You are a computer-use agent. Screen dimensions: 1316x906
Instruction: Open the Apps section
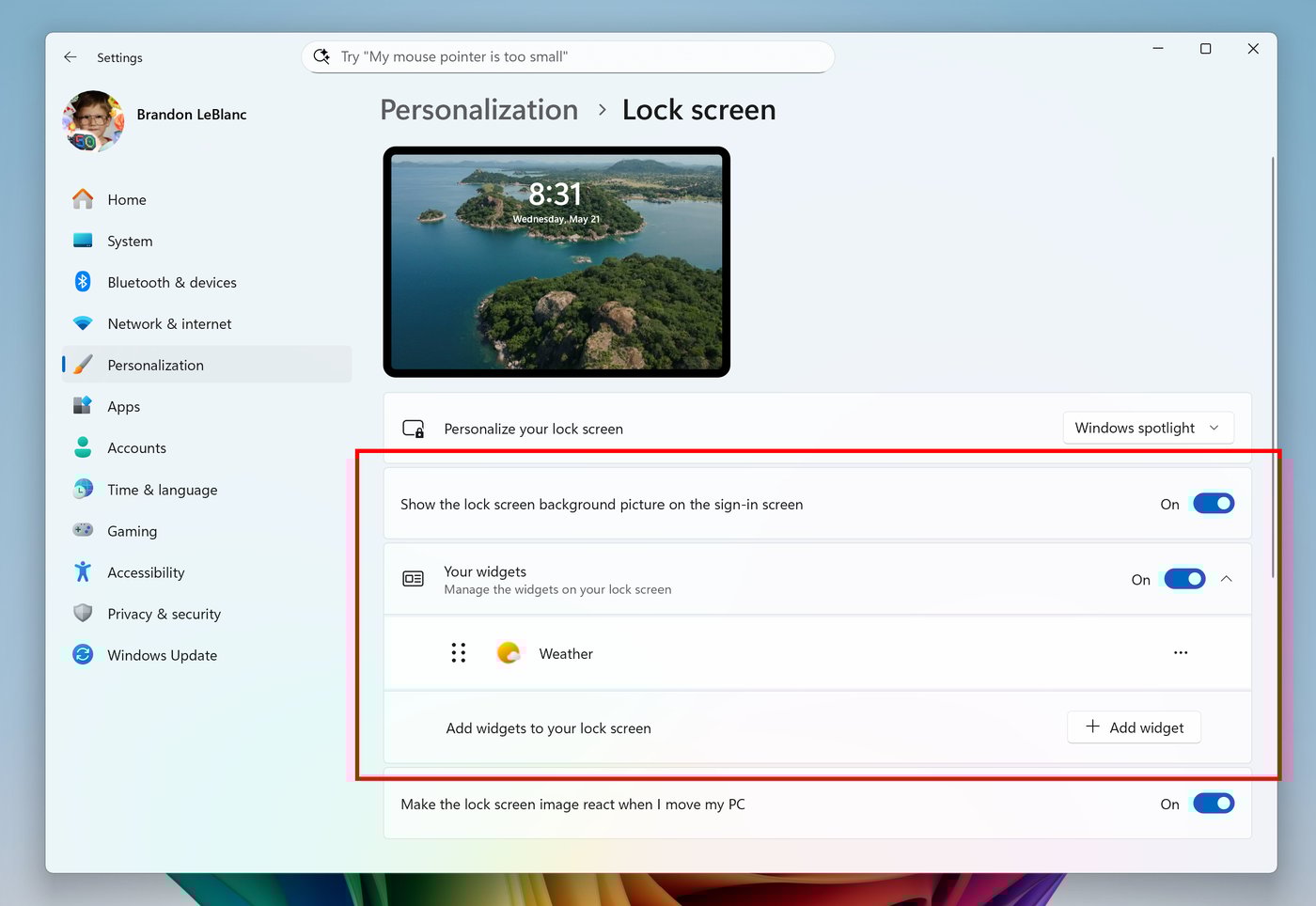[x=123, y=406]
